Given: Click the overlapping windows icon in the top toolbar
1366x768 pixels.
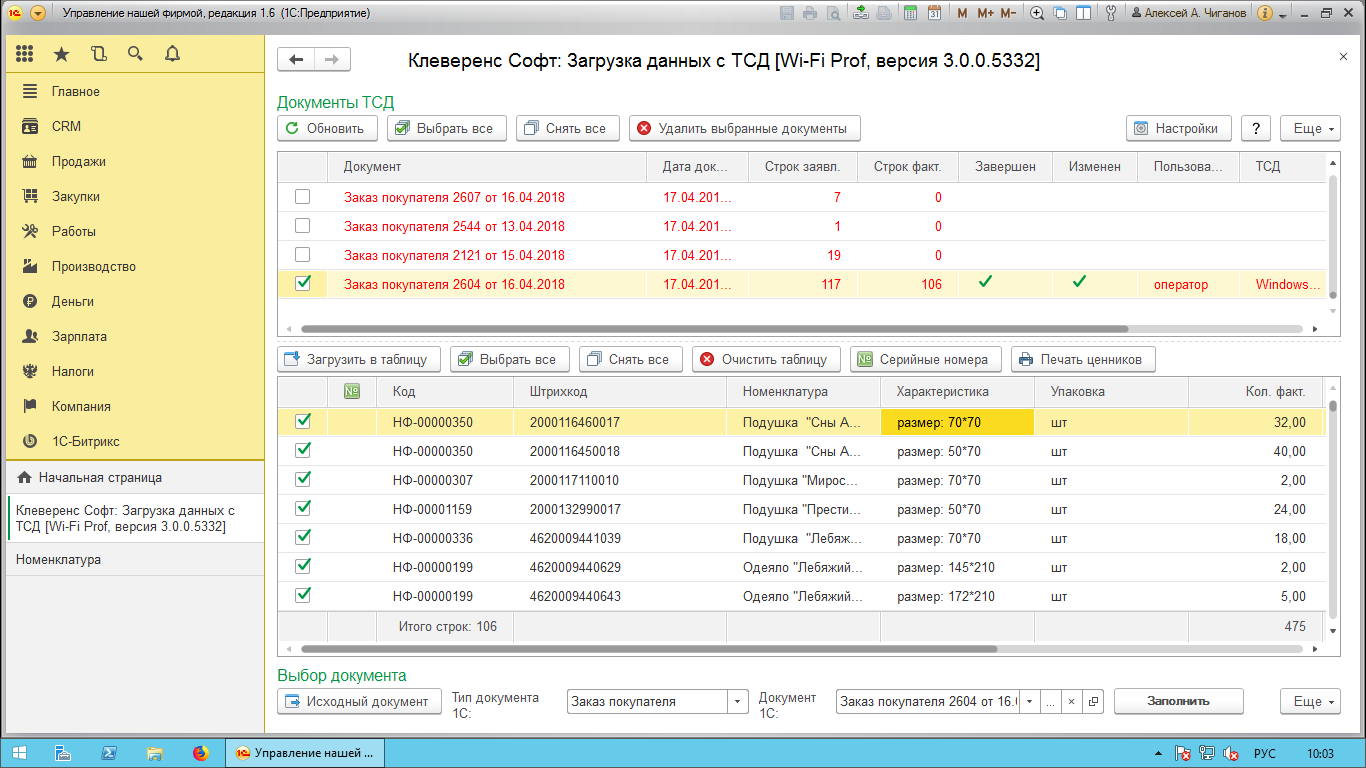Looking at the screenshot, I should (1060, 13).
